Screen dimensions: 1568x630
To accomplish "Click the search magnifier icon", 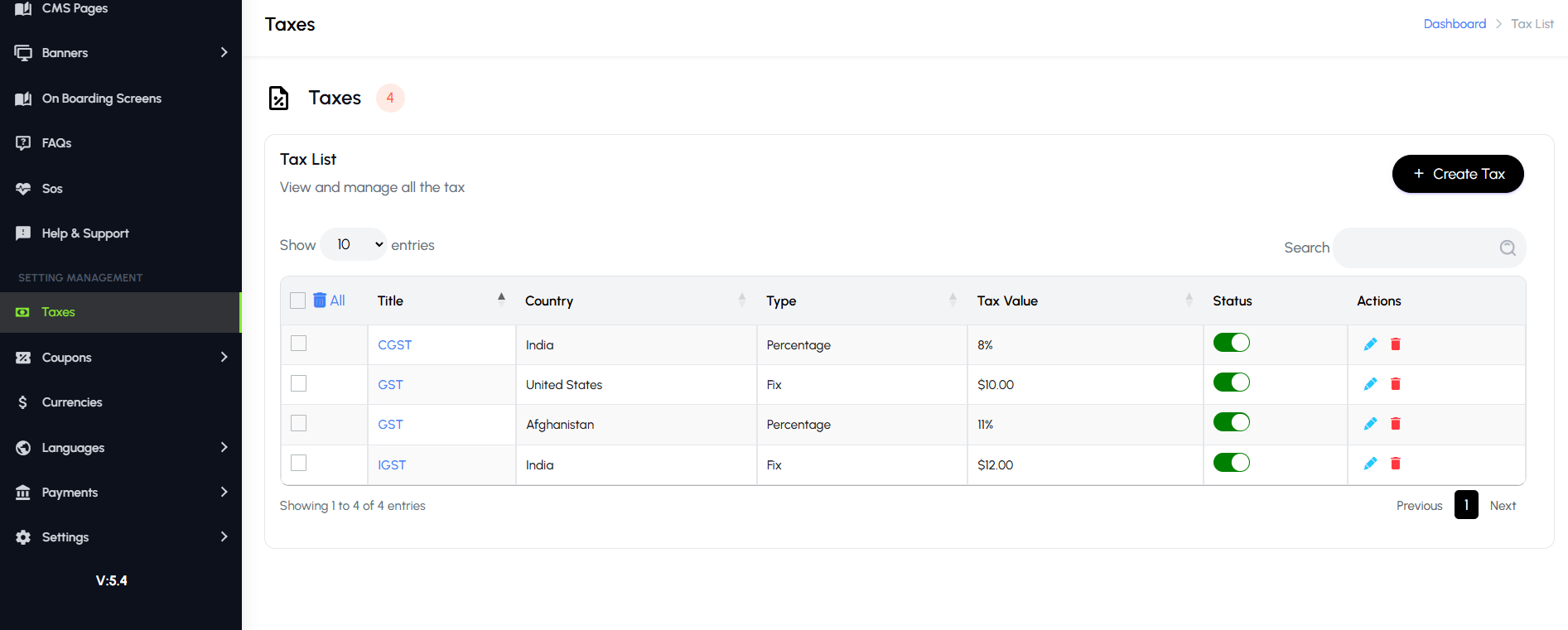I will click(1508, 248).
